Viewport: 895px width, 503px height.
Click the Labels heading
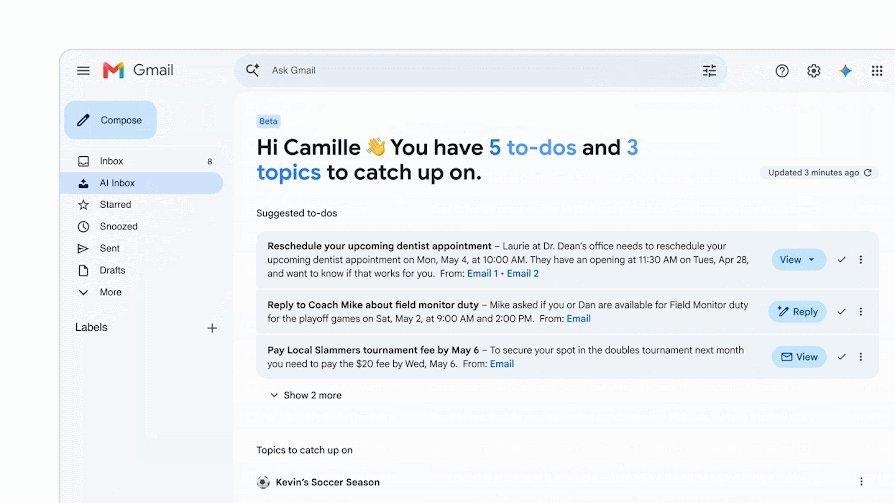tap(91, 327)
